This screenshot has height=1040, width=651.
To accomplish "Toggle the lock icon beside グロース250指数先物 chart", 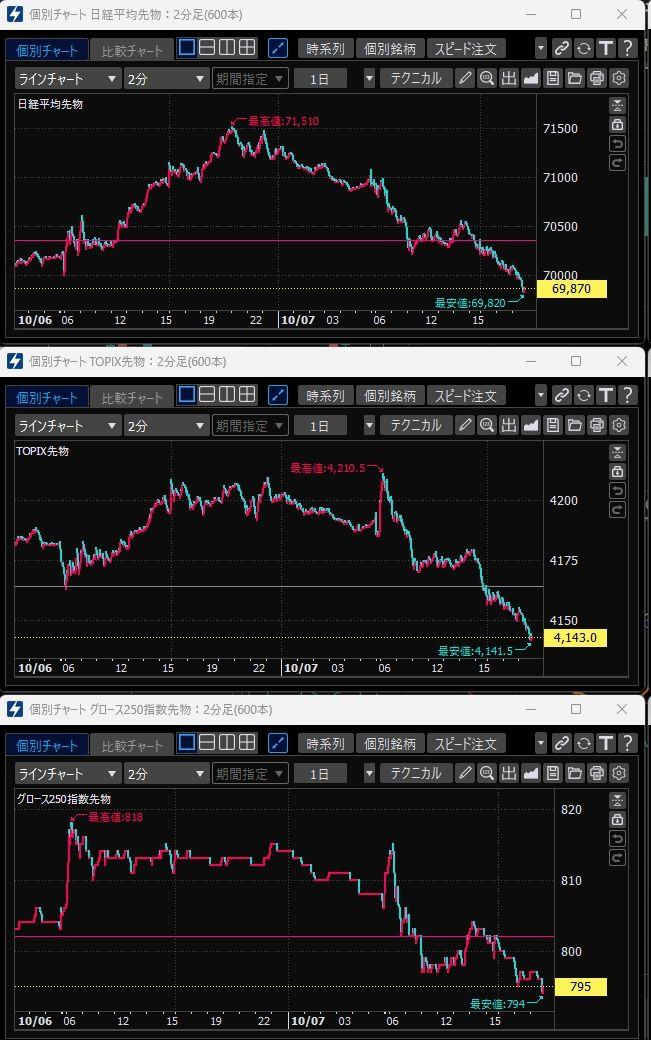I will [x=617, y=819].
